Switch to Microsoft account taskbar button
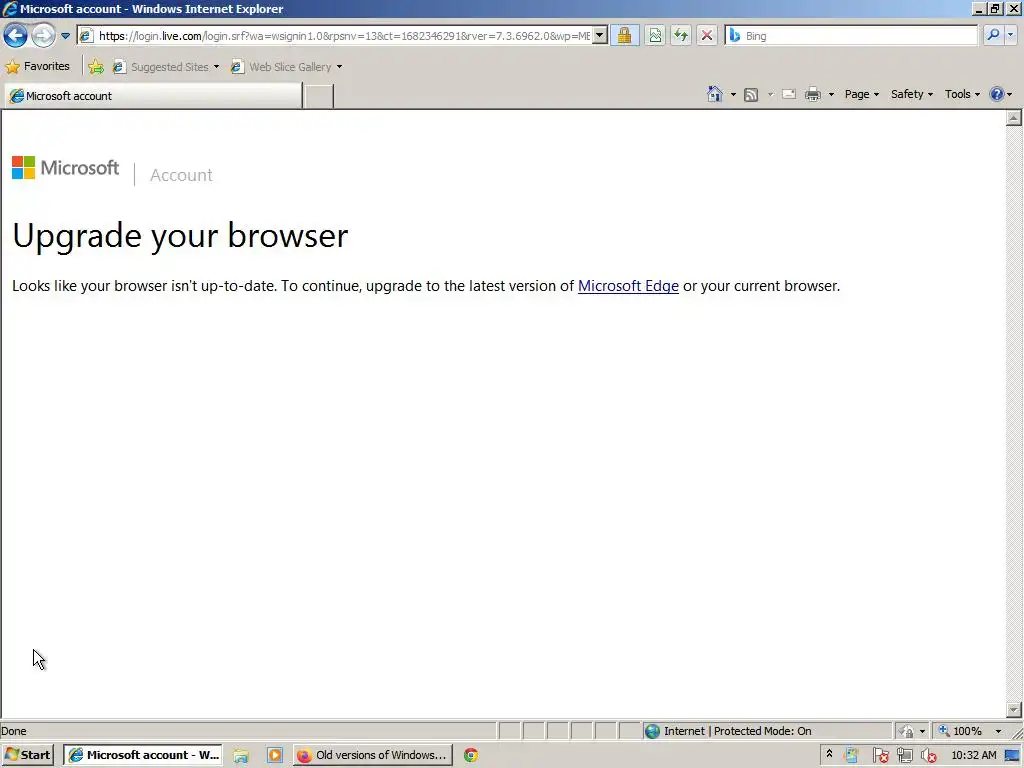1024x768 pixels. click(143, 755)
